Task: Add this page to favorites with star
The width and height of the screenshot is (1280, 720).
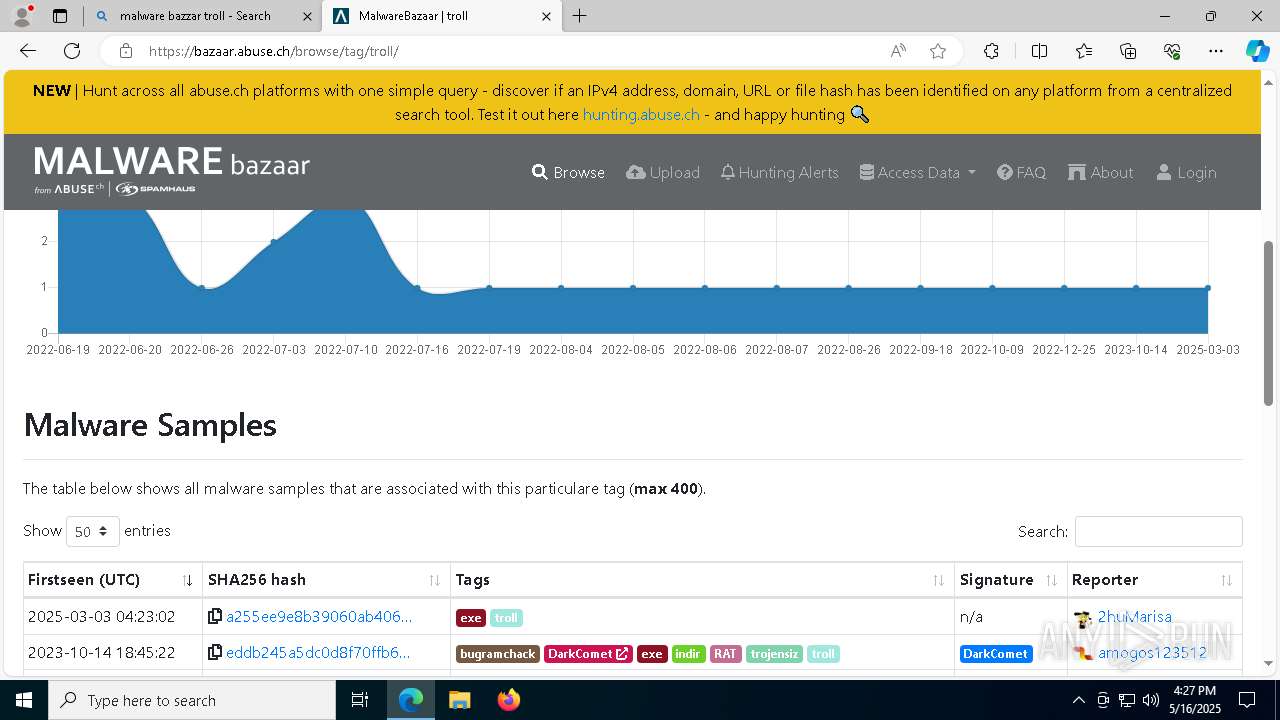Action: point(938,51)
